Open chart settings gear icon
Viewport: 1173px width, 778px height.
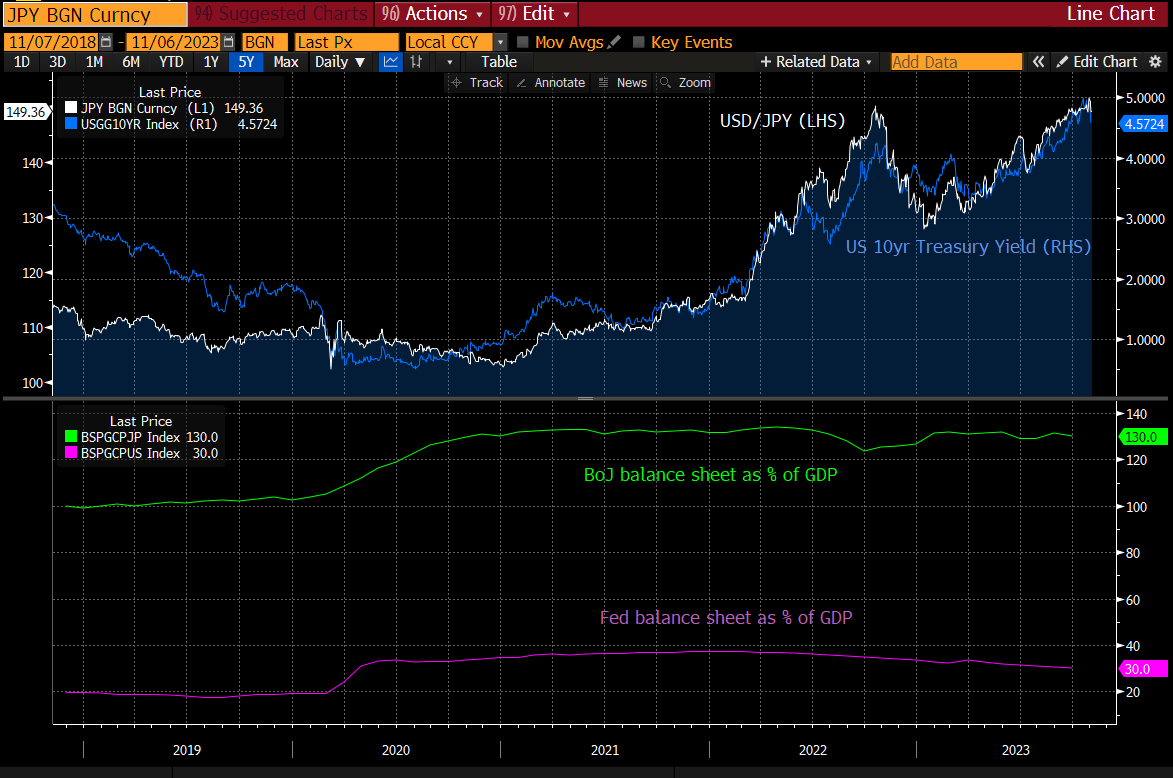point(1155,62)
